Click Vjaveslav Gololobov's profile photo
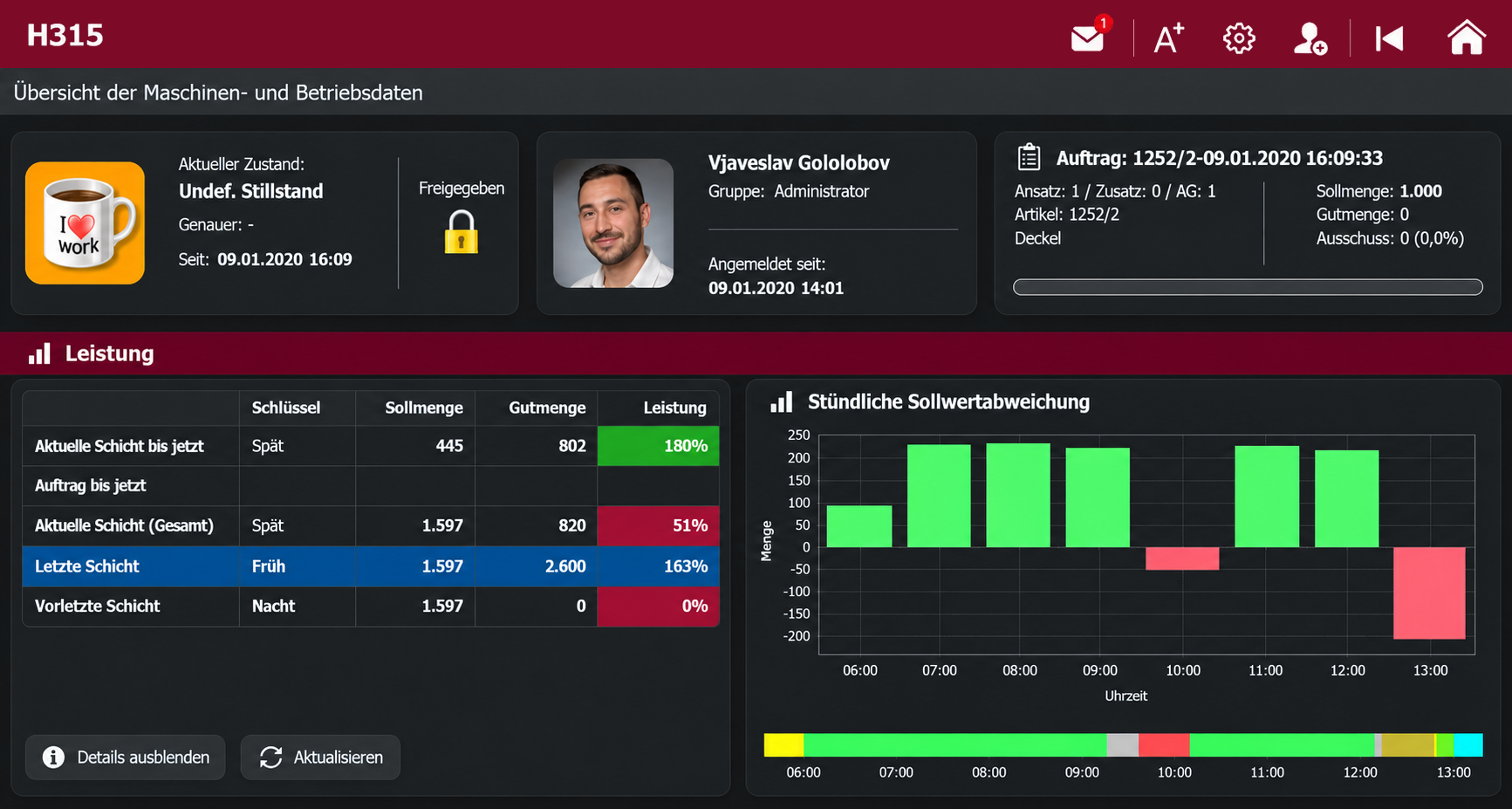This screenshot has width=1512, height=809. (x=613, y=223)
